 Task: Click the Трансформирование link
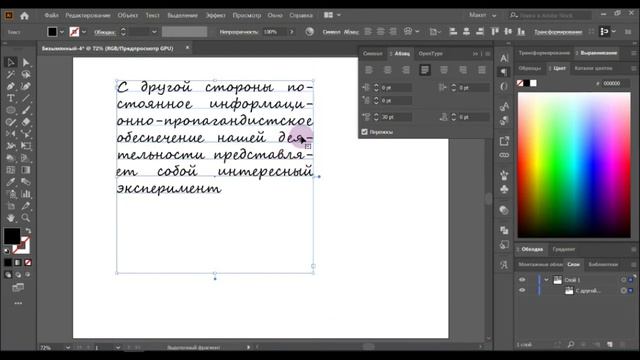point(558,32)
